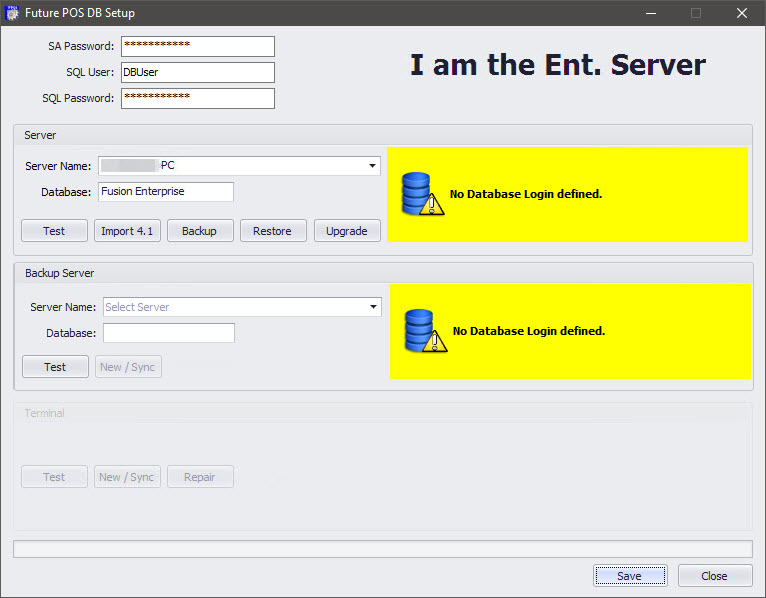Click the Backup Server database warning icon
The height and width of the screenshot is (598, 766).
click(x=424, y=331)
